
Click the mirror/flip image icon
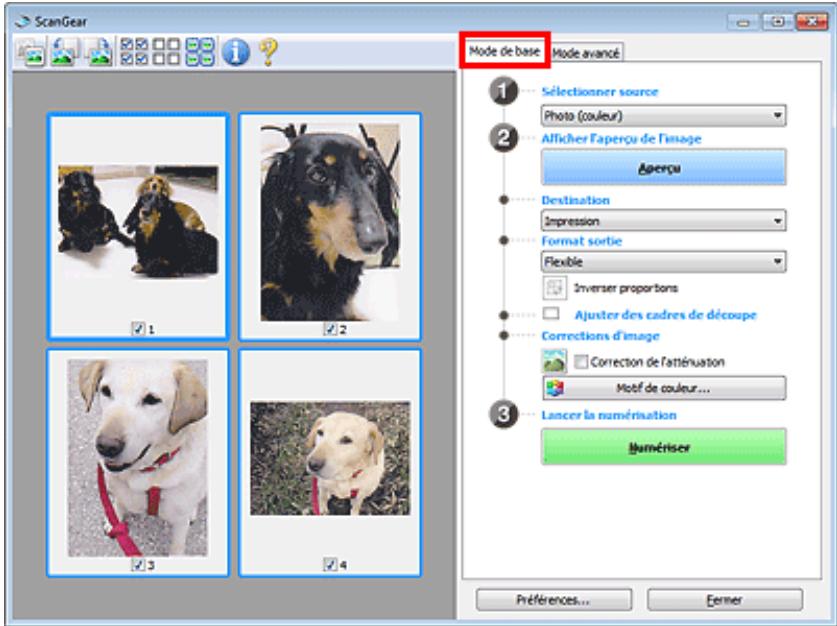tap(28, 45)
